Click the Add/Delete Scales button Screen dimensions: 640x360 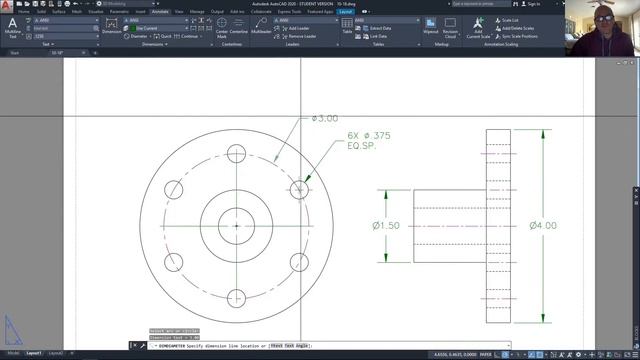(514, 28)
